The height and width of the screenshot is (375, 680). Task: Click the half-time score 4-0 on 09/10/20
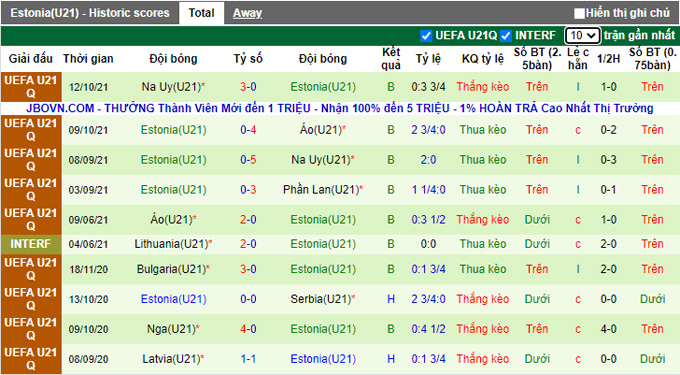coord(608,329)
